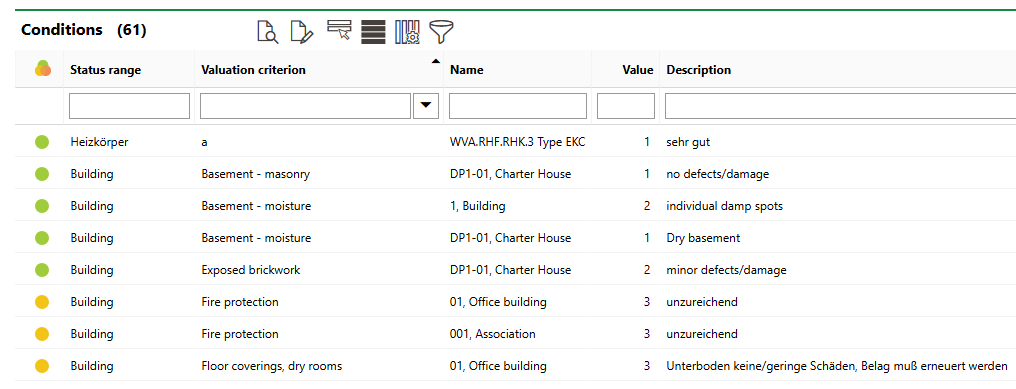Select the Heizkörper status range cell
1016x389 pixels.
coord(99,142)
